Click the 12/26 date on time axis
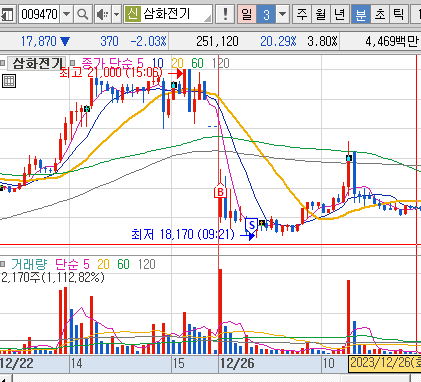The width and height of the screenshot is (421, 382). pos(236,363)
